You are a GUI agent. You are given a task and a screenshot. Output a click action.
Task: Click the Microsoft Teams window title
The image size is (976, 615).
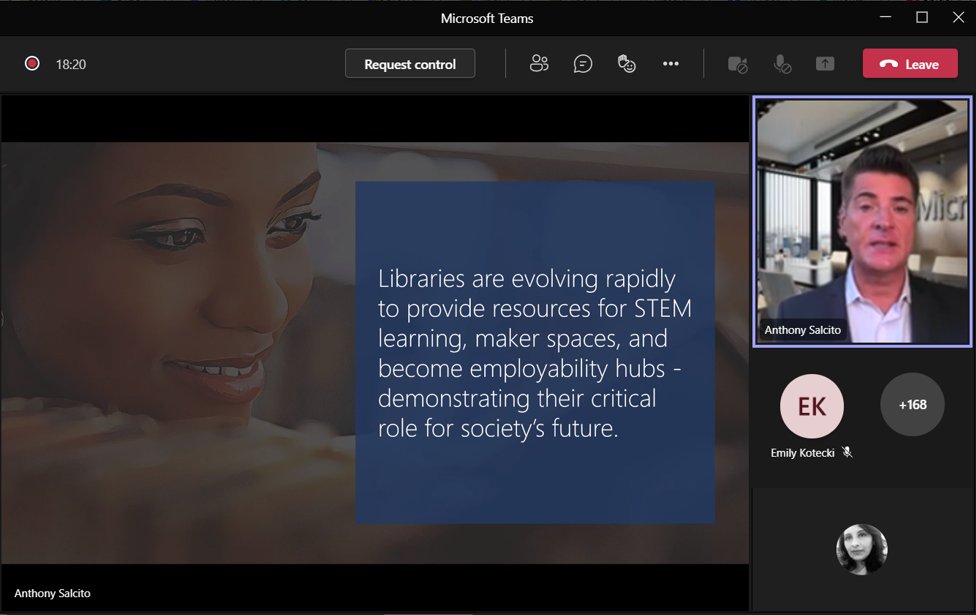click(x=487, y=19)
